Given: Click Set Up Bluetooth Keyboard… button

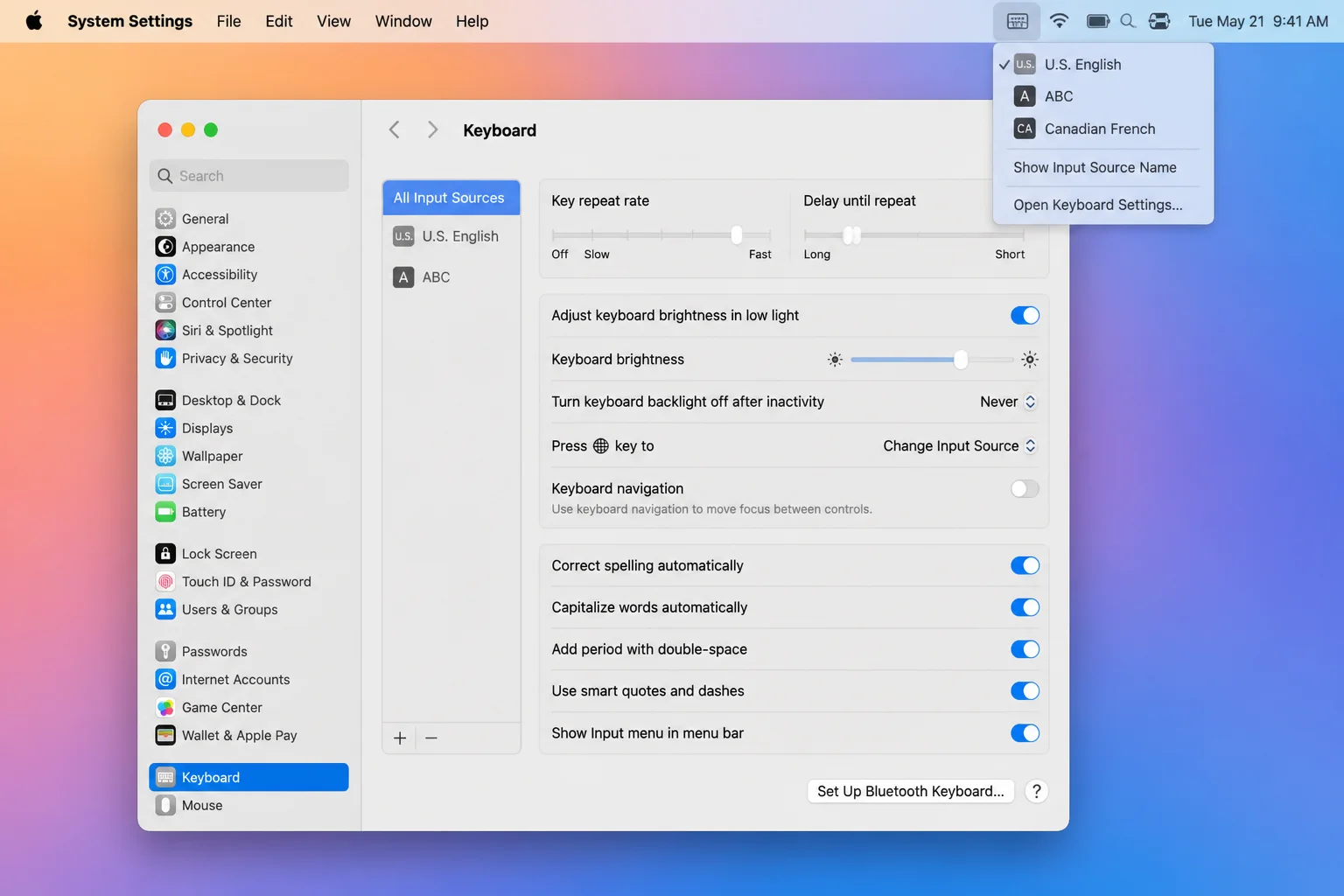Looking at the screenshot, I should [911, 792].
